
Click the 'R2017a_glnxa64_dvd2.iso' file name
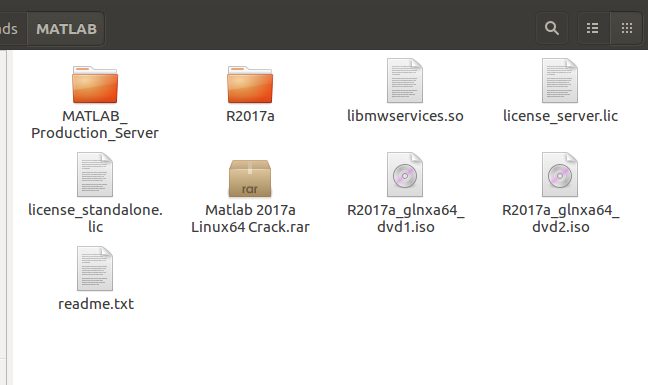(x=560, y=218)
